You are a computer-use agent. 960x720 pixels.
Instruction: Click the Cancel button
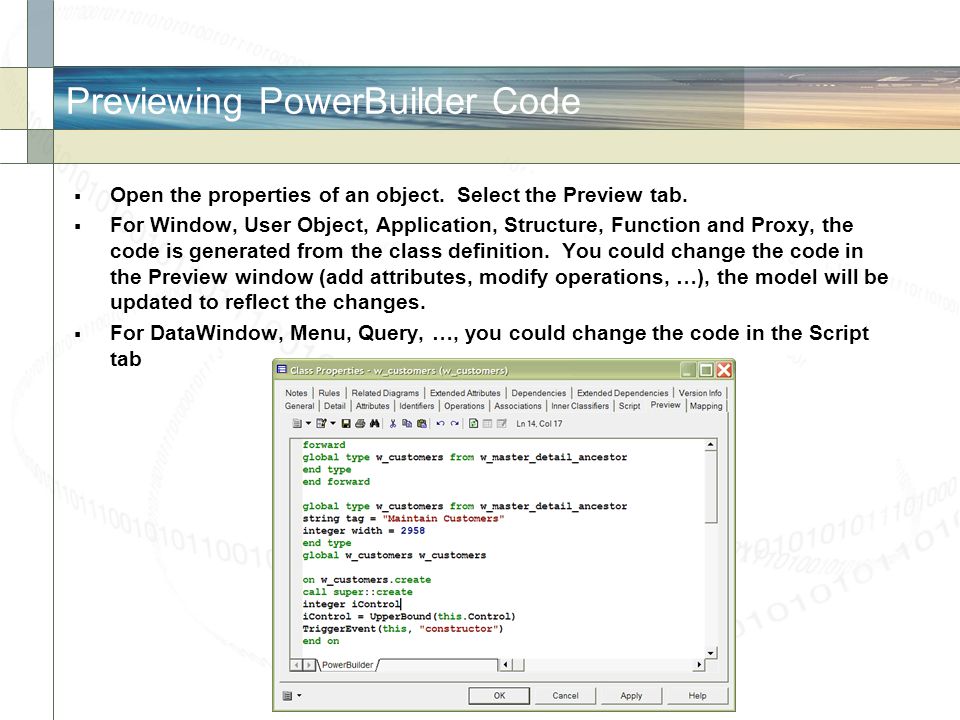pyautogui.click(x=565, y=696)
